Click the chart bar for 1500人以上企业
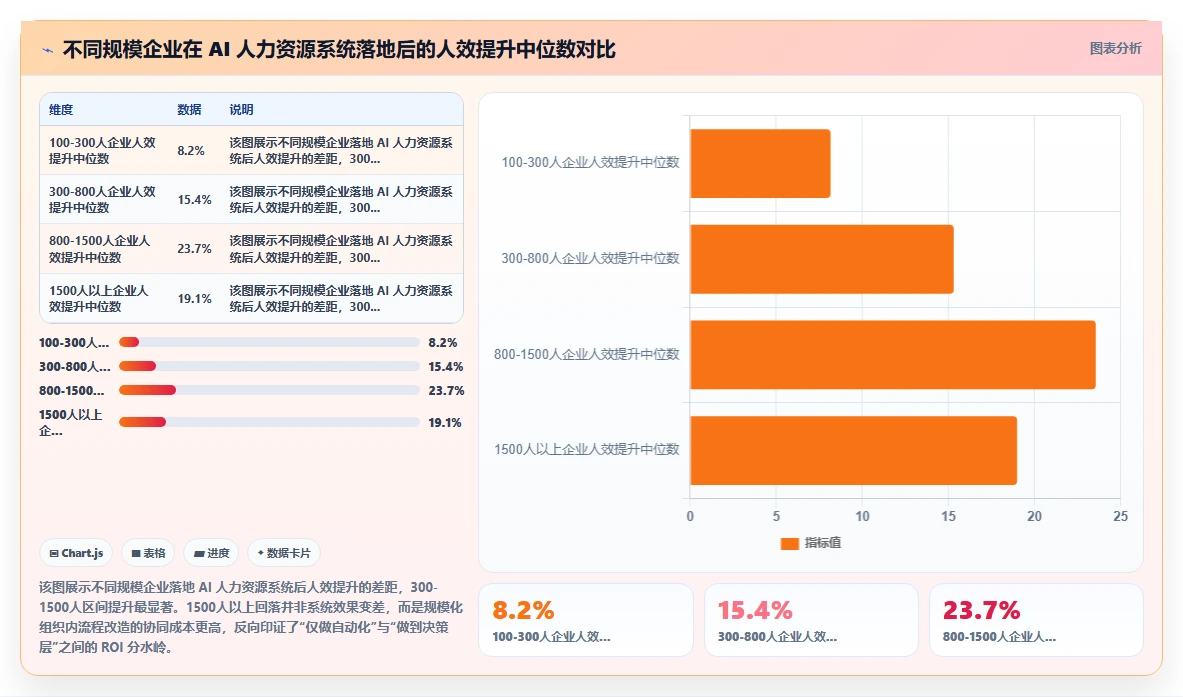Screen dimensions: 1183x697 click(853, 450)
